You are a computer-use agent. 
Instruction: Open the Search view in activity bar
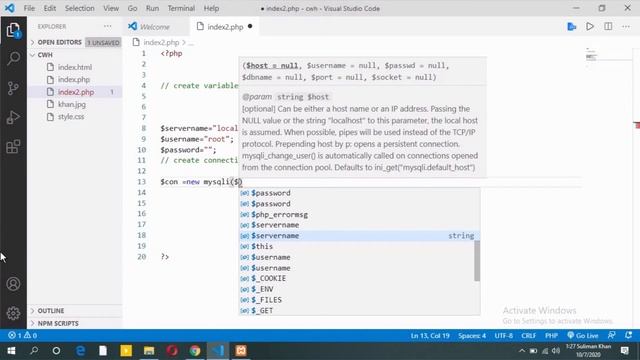[13, 58]
